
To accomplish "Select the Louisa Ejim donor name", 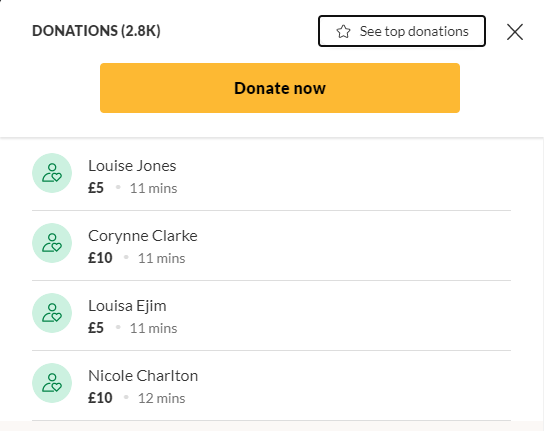I will pos(127,306).
